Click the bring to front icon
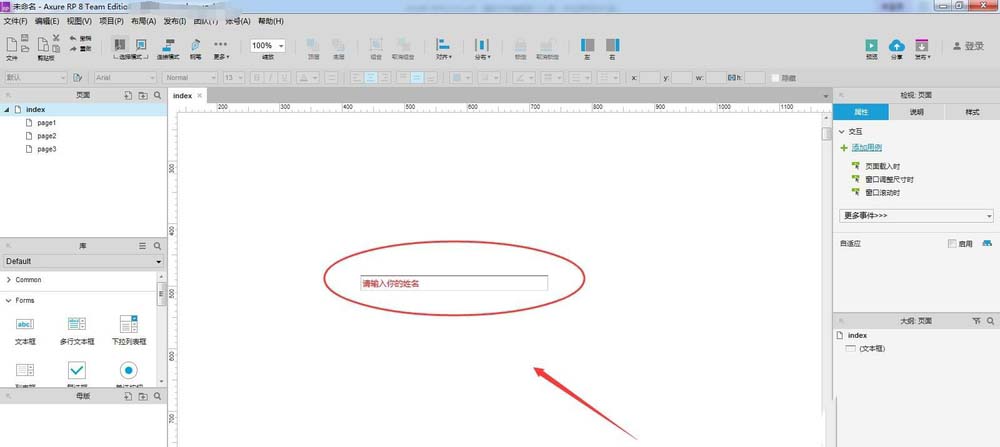Image resolution: width=1000 pixels, height=447 pixels. (x=313, y=45)
